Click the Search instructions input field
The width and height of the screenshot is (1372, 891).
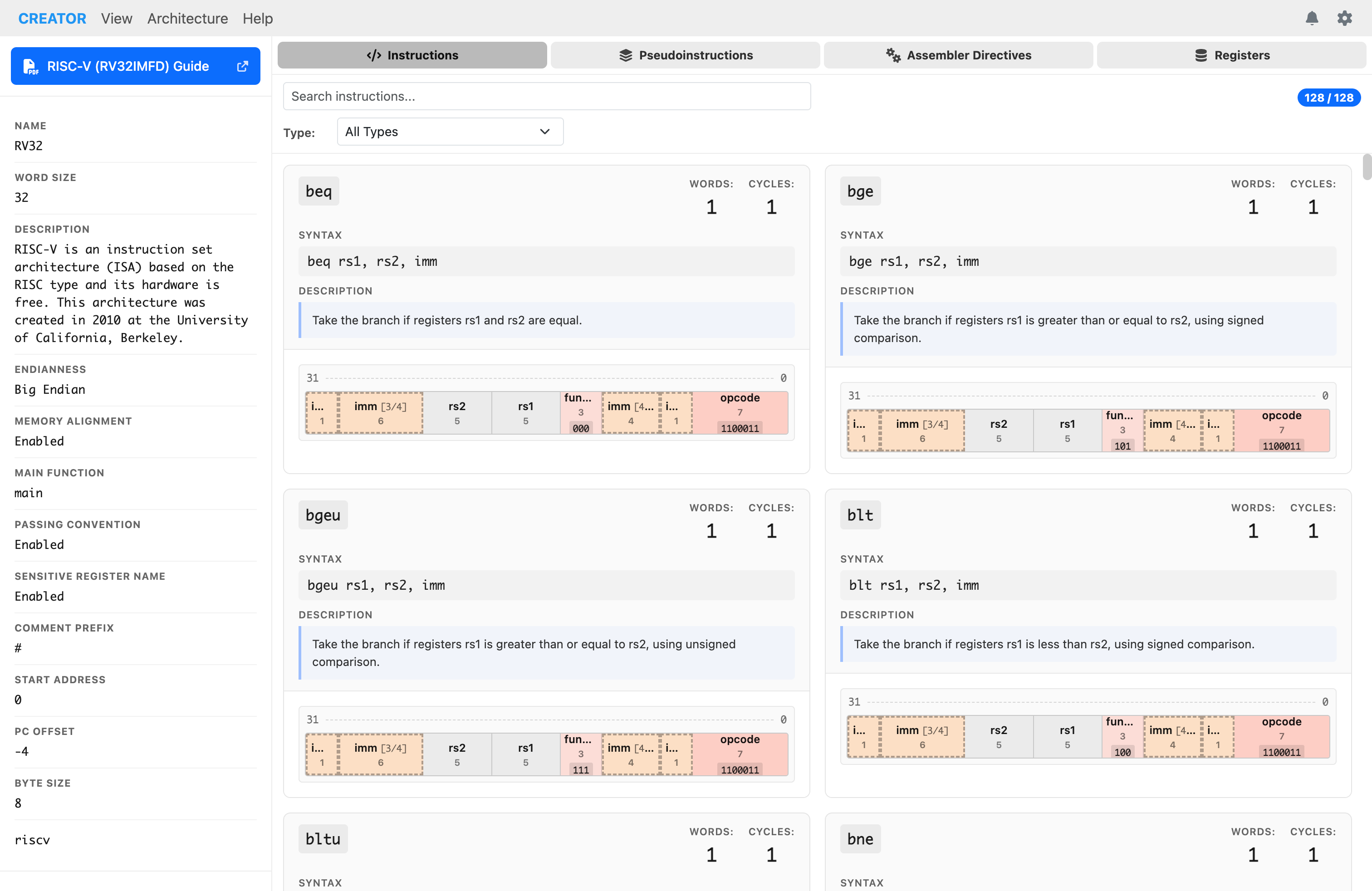point(547,96)
